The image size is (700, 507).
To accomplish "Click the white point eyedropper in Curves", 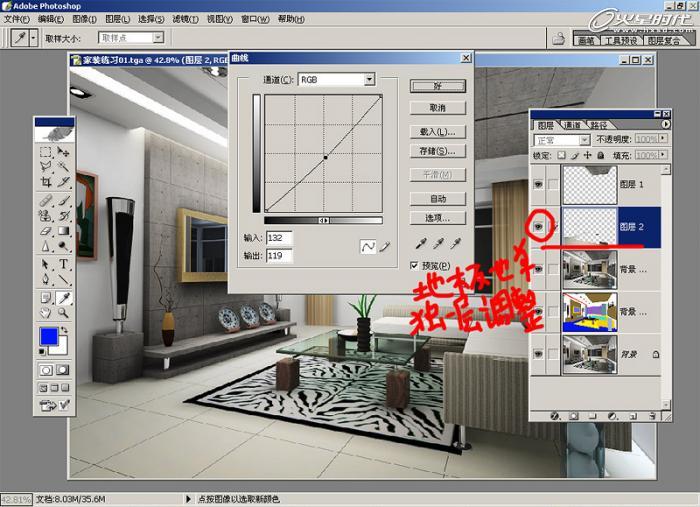I will pos(455,243).
